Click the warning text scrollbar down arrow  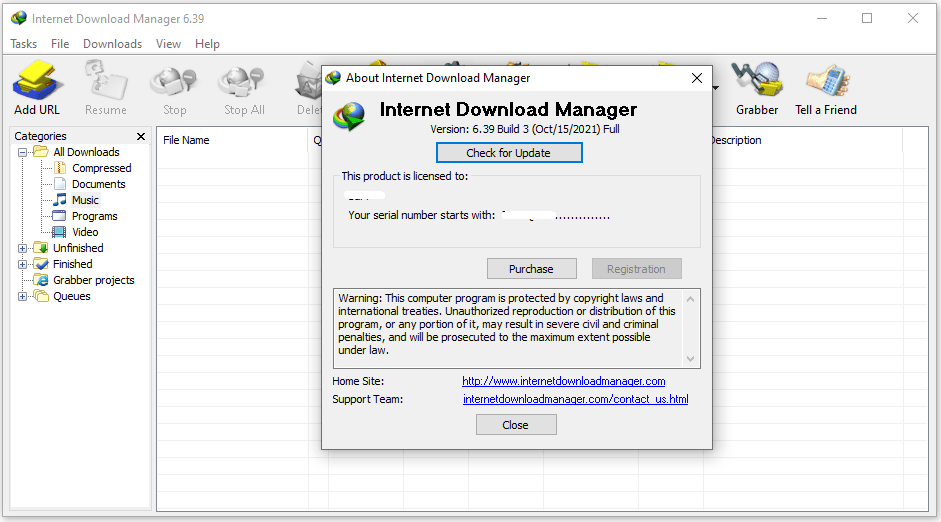click(690, 359)
